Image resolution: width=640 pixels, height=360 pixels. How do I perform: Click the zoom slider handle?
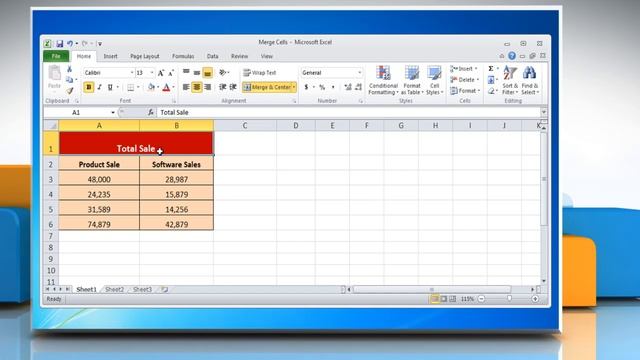[509, 299]
